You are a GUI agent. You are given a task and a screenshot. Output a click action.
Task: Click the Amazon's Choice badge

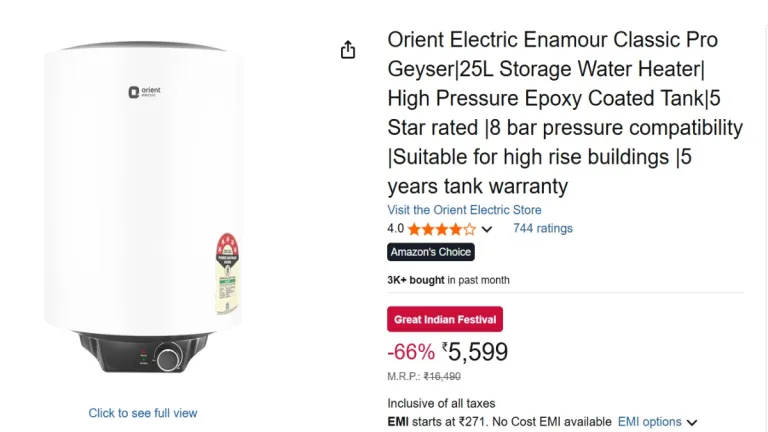pyautogui.click(x=431, y=252)
